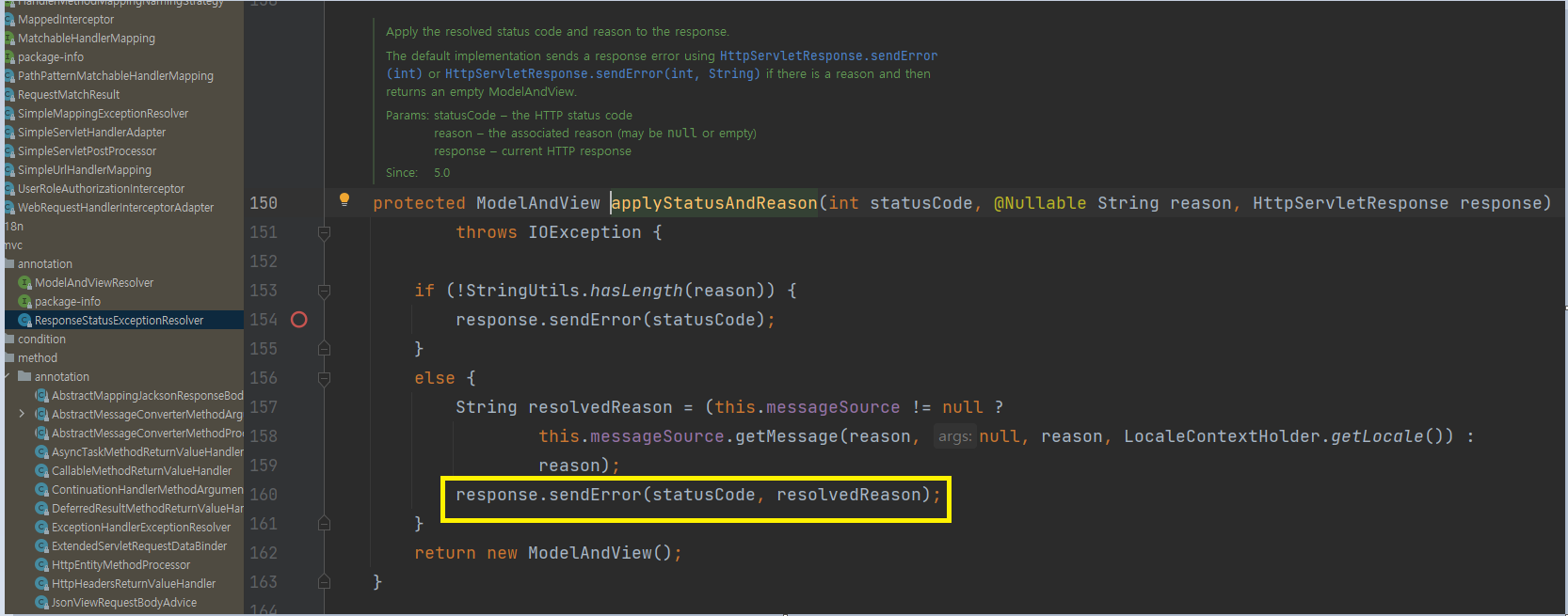The width and height of the screenshot is (1568, 616).
Task: Click the JsonViewRequestBodyAdvice class icon
Action: coord(42,603)
